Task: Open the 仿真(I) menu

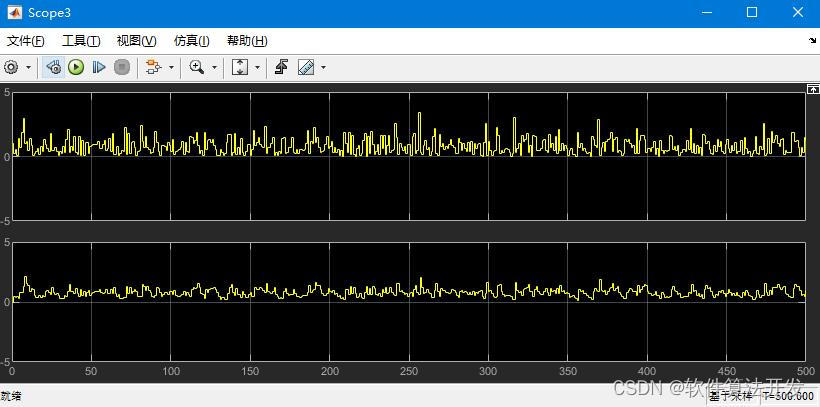Action: click(x=191, y=41)
